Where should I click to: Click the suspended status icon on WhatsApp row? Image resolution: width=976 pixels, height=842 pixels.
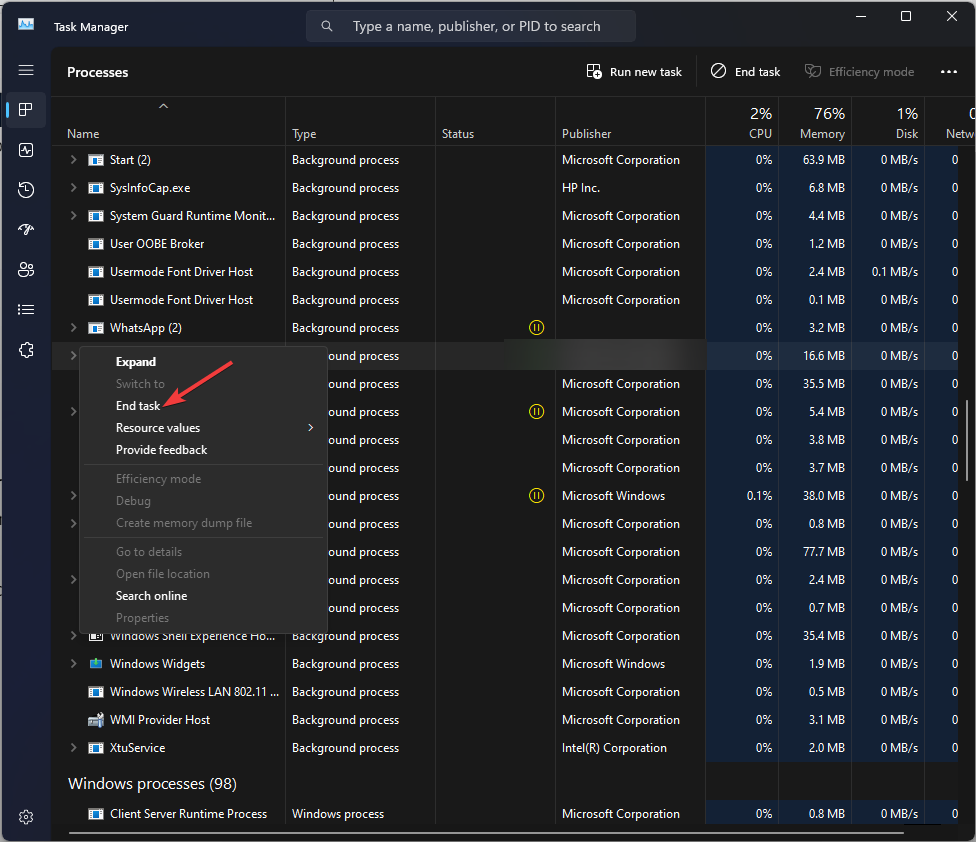click(x=537, y=327)
